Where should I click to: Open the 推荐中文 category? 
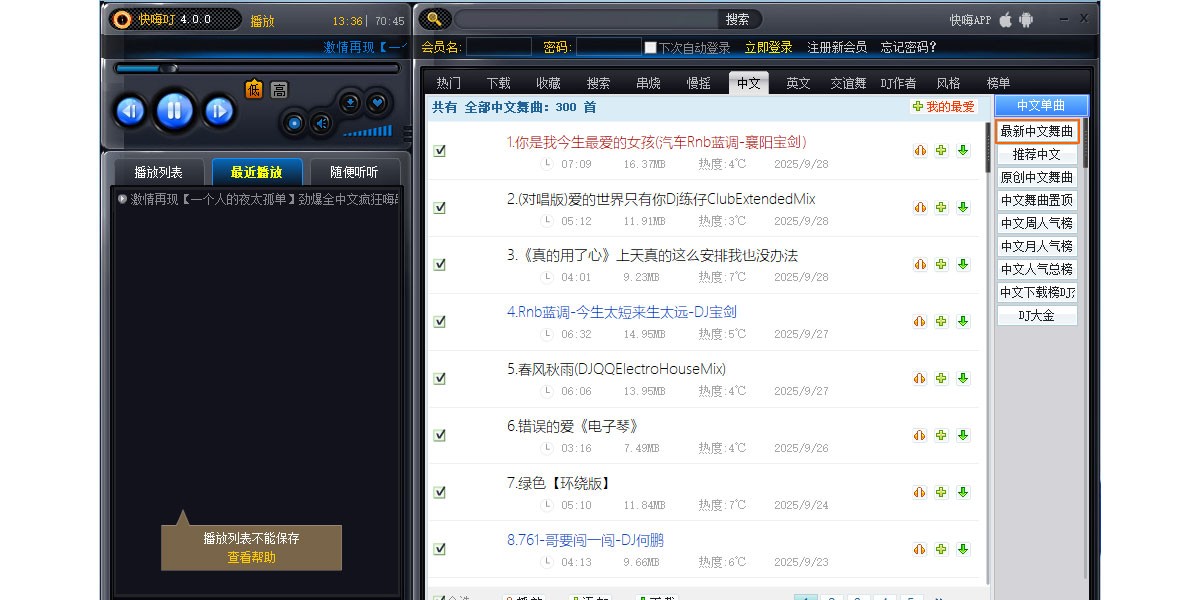(1037, 153)
